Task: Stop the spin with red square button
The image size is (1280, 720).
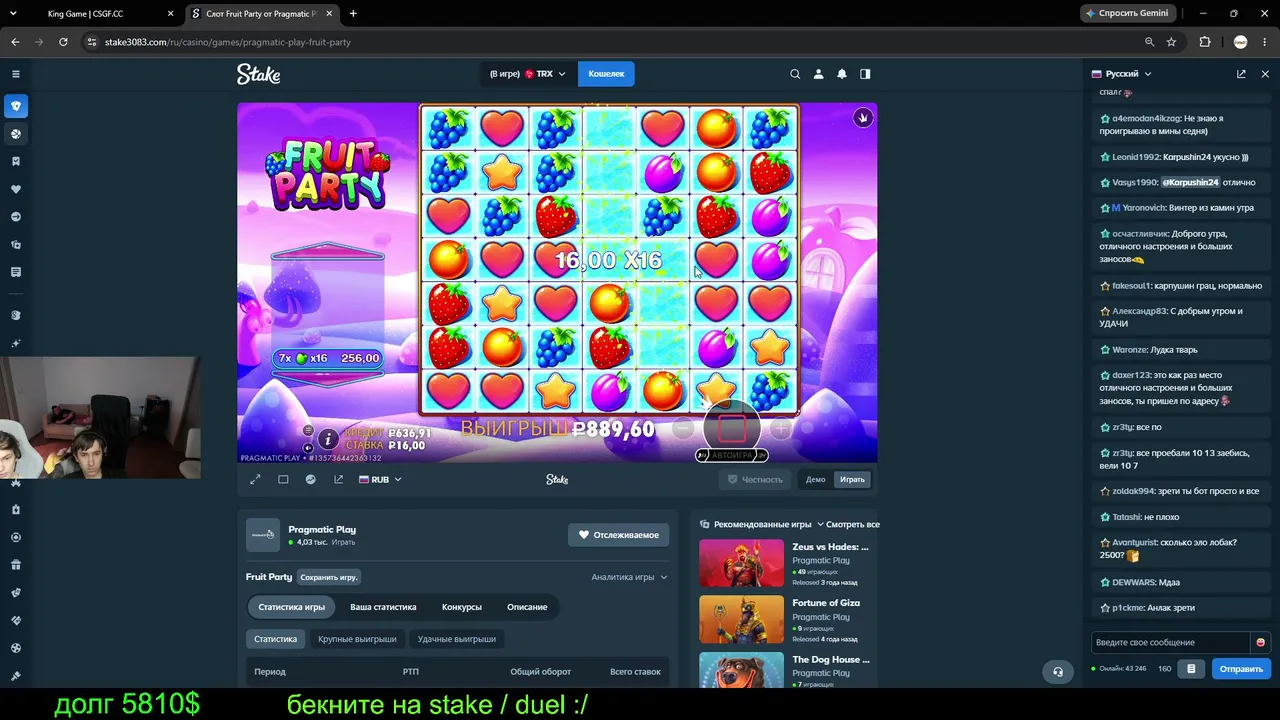Action: point(731,429)
